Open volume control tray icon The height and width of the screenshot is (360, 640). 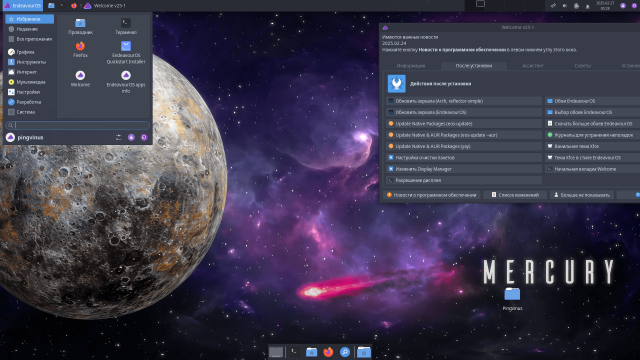564,6
